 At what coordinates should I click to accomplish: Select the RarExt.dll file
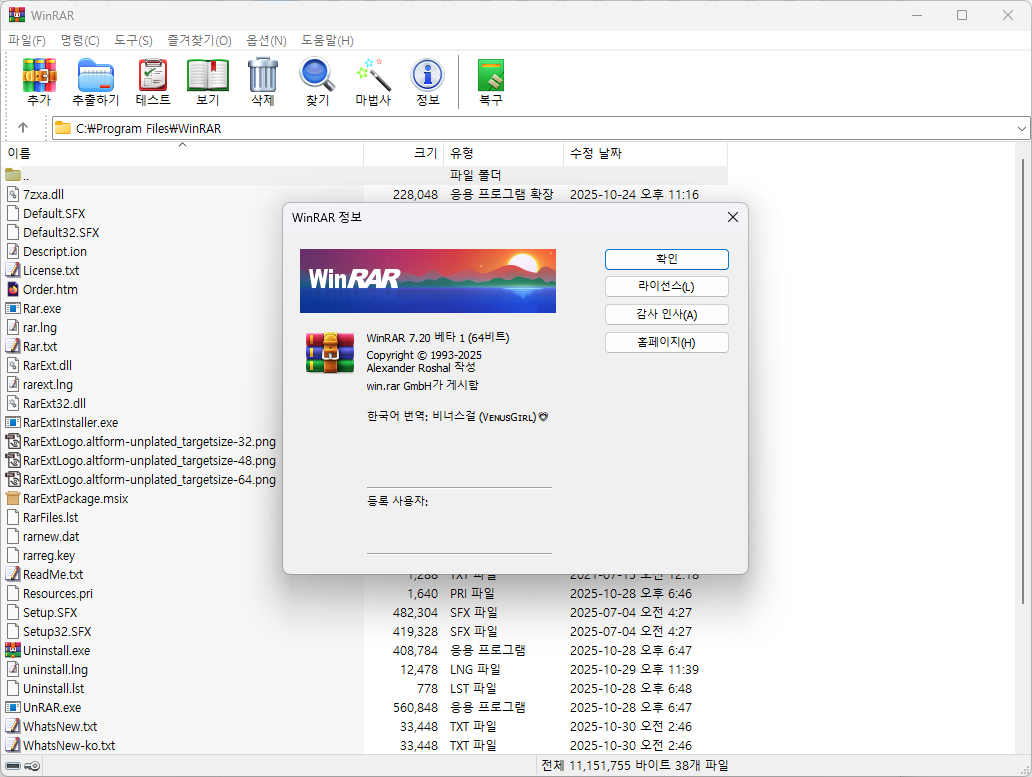tap(47, 366)
